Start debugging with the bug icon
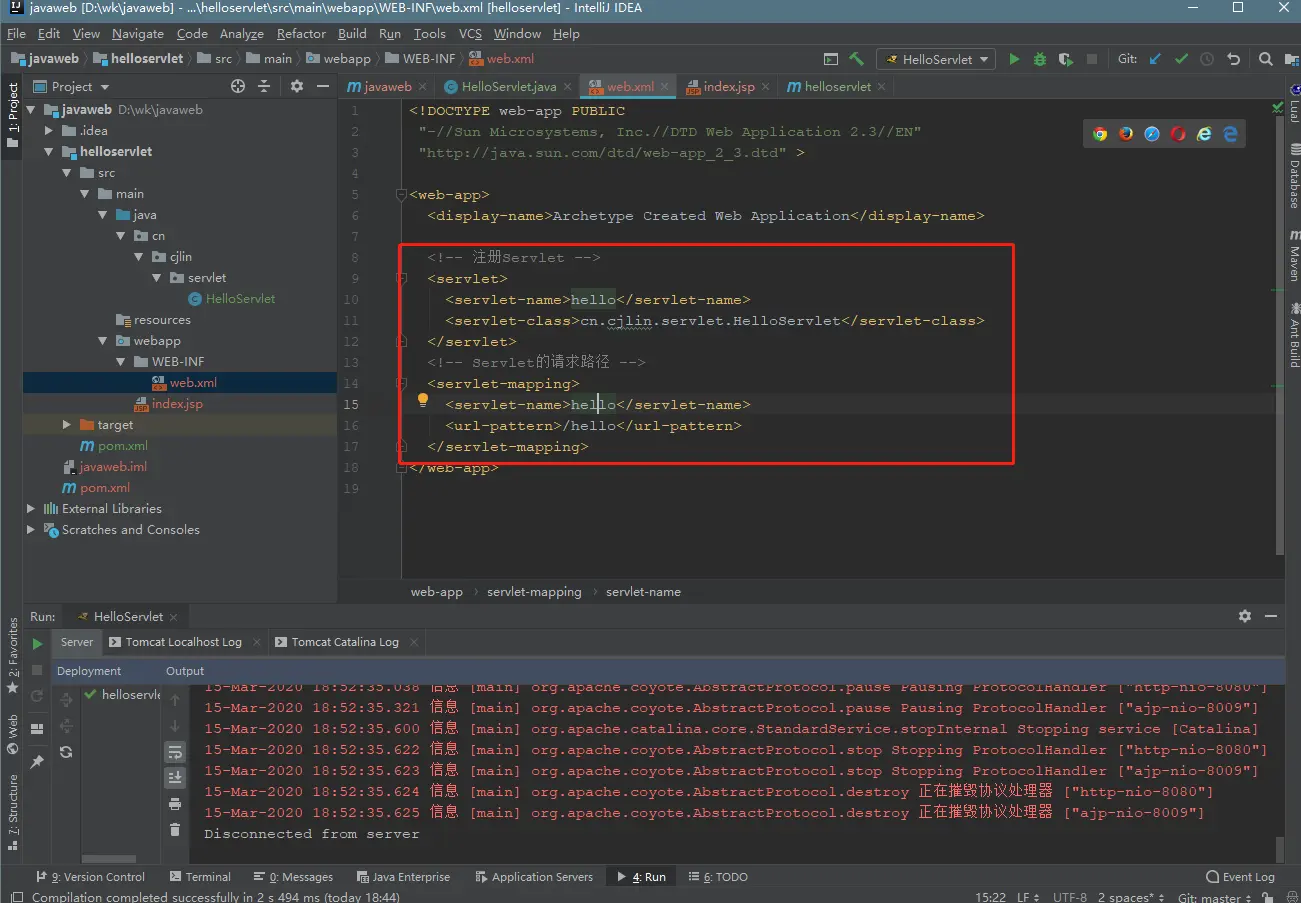 [x=1040, y=59]
